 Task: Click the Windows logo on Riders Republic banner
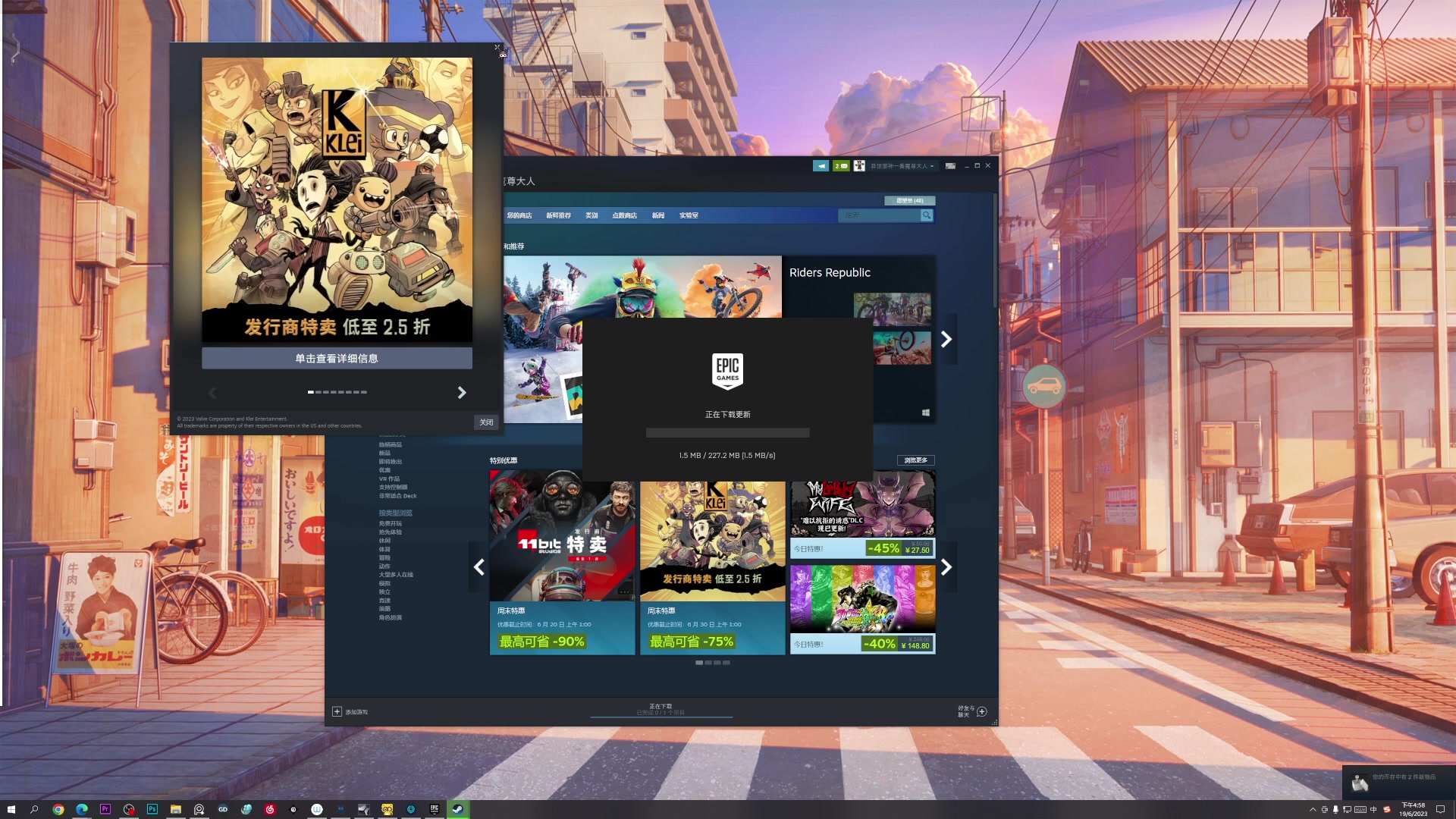pyautogui.click(x=926, y=413)
